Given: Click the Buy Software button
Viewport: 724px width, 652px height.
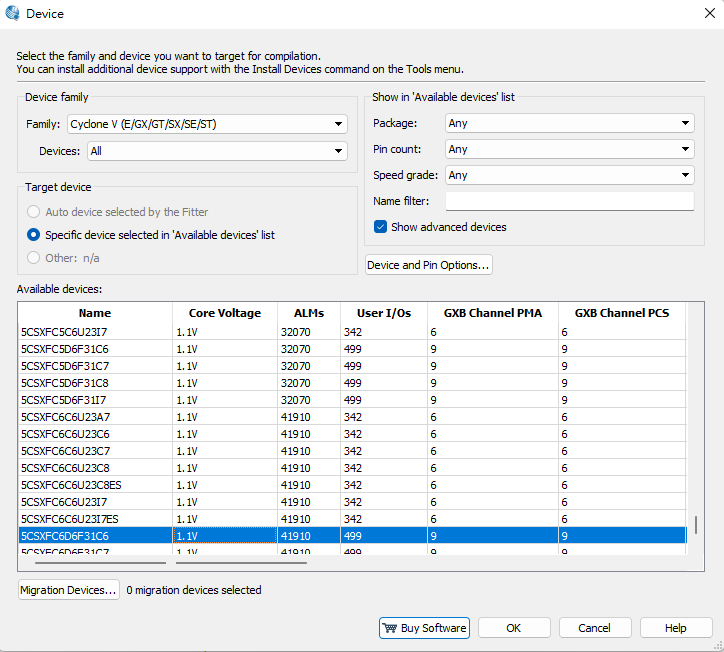Looking at the screenshot, I should pyautogui.click(x=424, y=628).
